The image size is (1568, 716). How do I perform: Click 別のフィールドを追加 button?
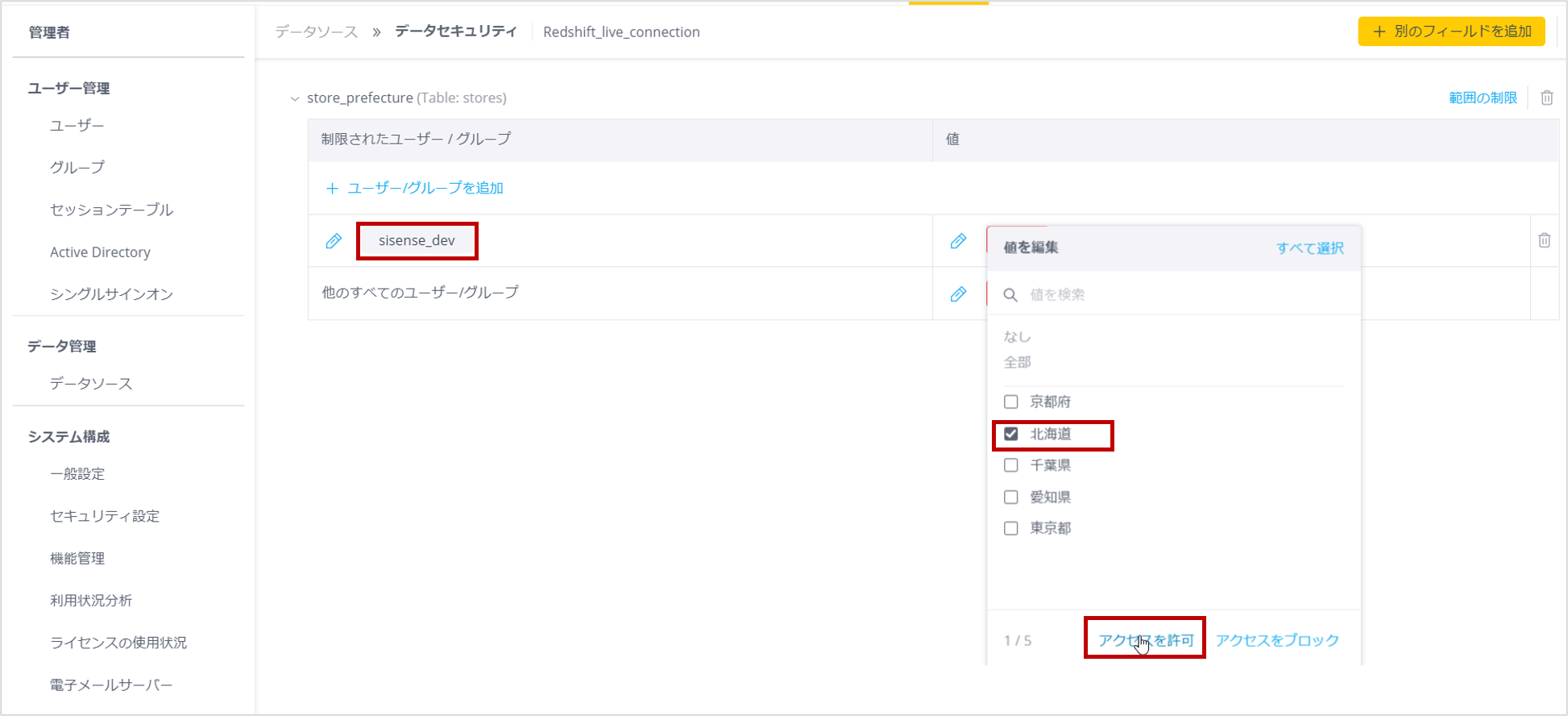tap(1451, 31)
